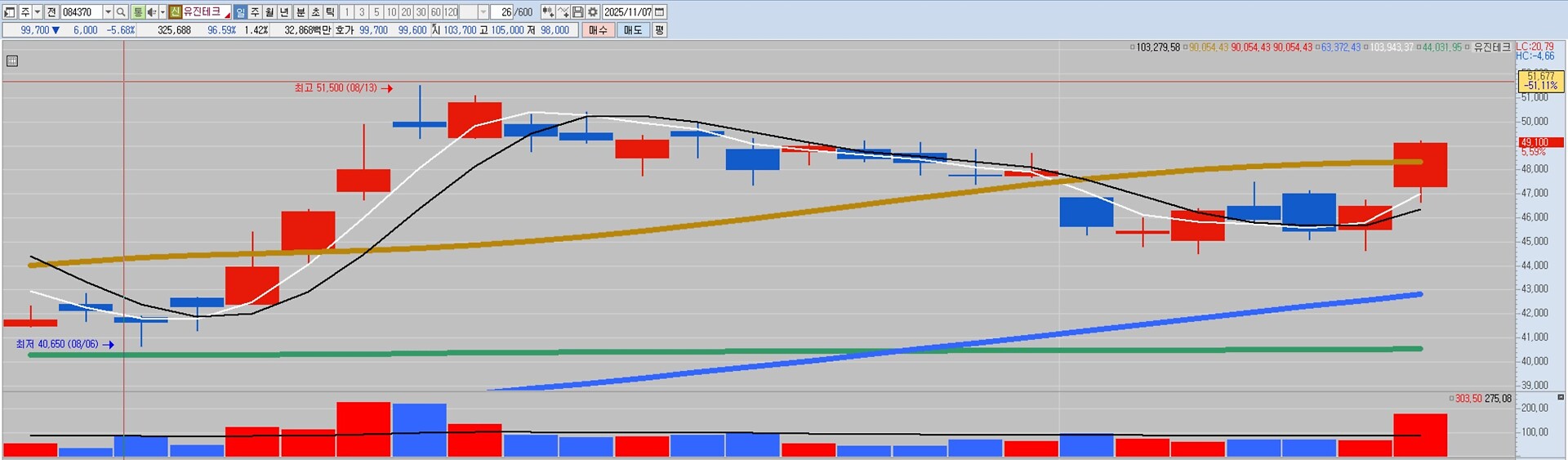Click the magnifier stock search icon
Screen dimensions: 1568x460
tap(121, 12)
